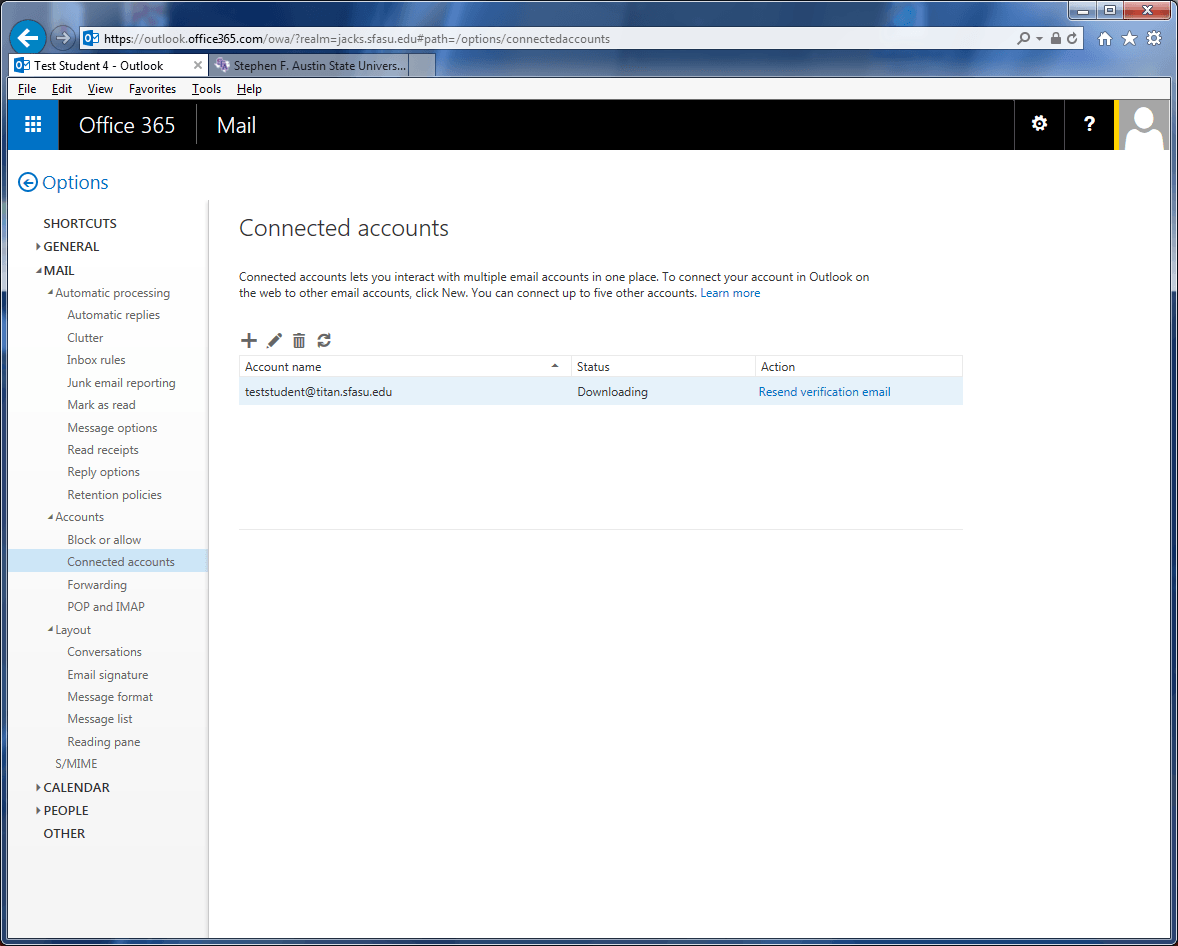Expand the GENERAL section

coord(38,247)
